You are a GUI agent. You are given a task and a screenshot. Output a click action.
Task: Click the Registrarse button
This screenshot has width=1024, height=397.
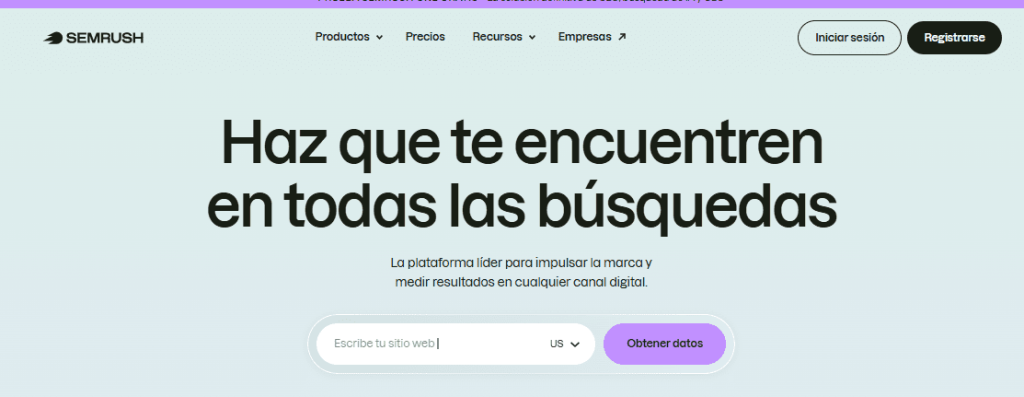(x=954, y=38)
